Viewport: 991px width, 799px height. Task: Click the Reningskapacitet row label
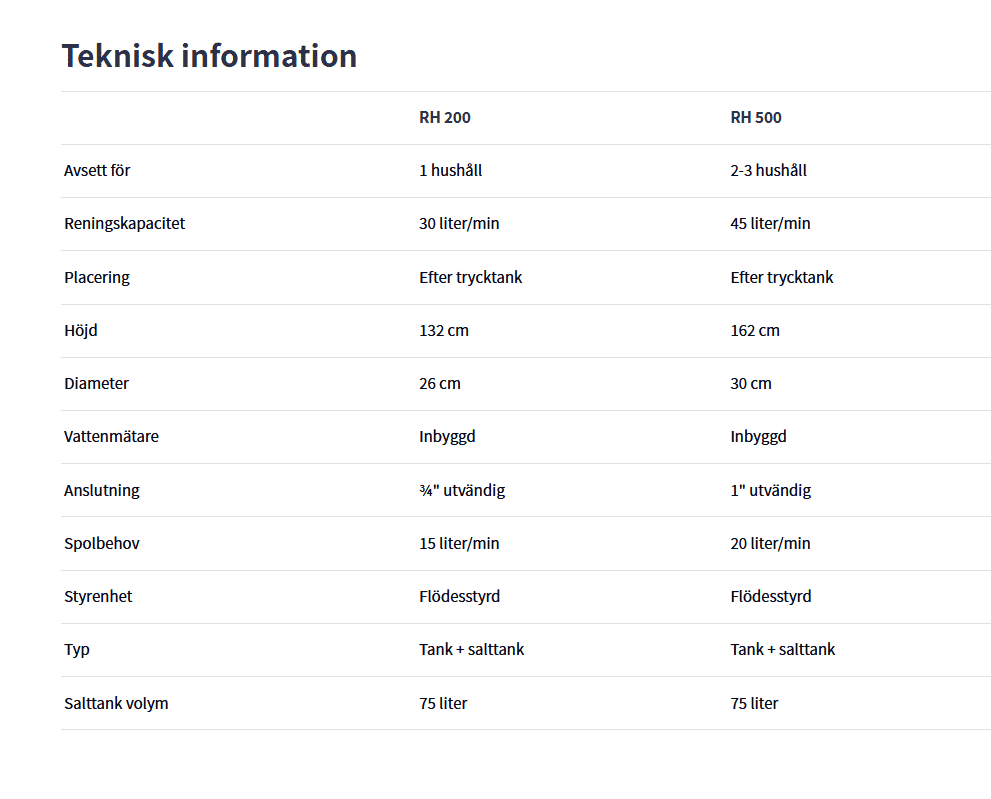tap(124, 224)
